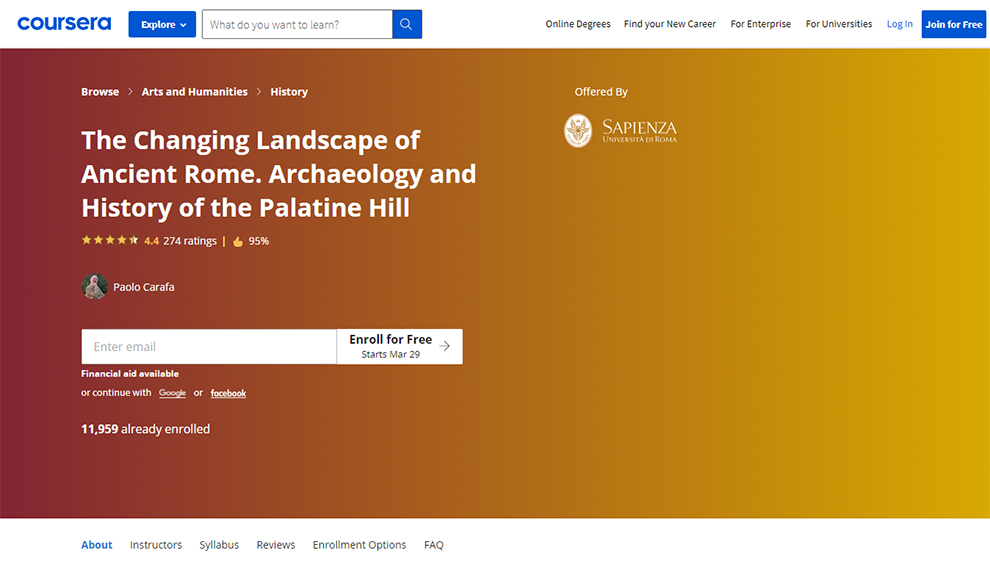Open the Explore dropdown menu

[162, 24]
